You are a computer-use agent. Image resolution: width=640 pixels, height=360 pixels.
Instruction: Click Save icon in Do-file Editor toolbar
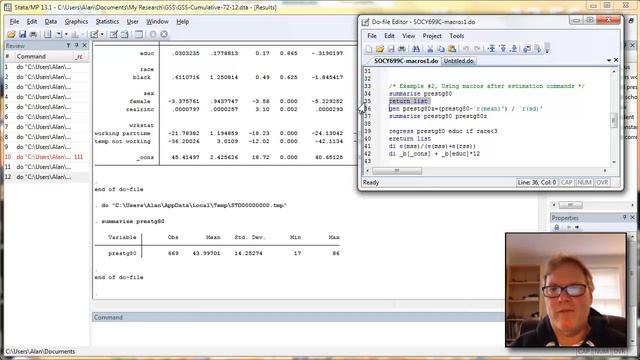[x=391, y=49]
